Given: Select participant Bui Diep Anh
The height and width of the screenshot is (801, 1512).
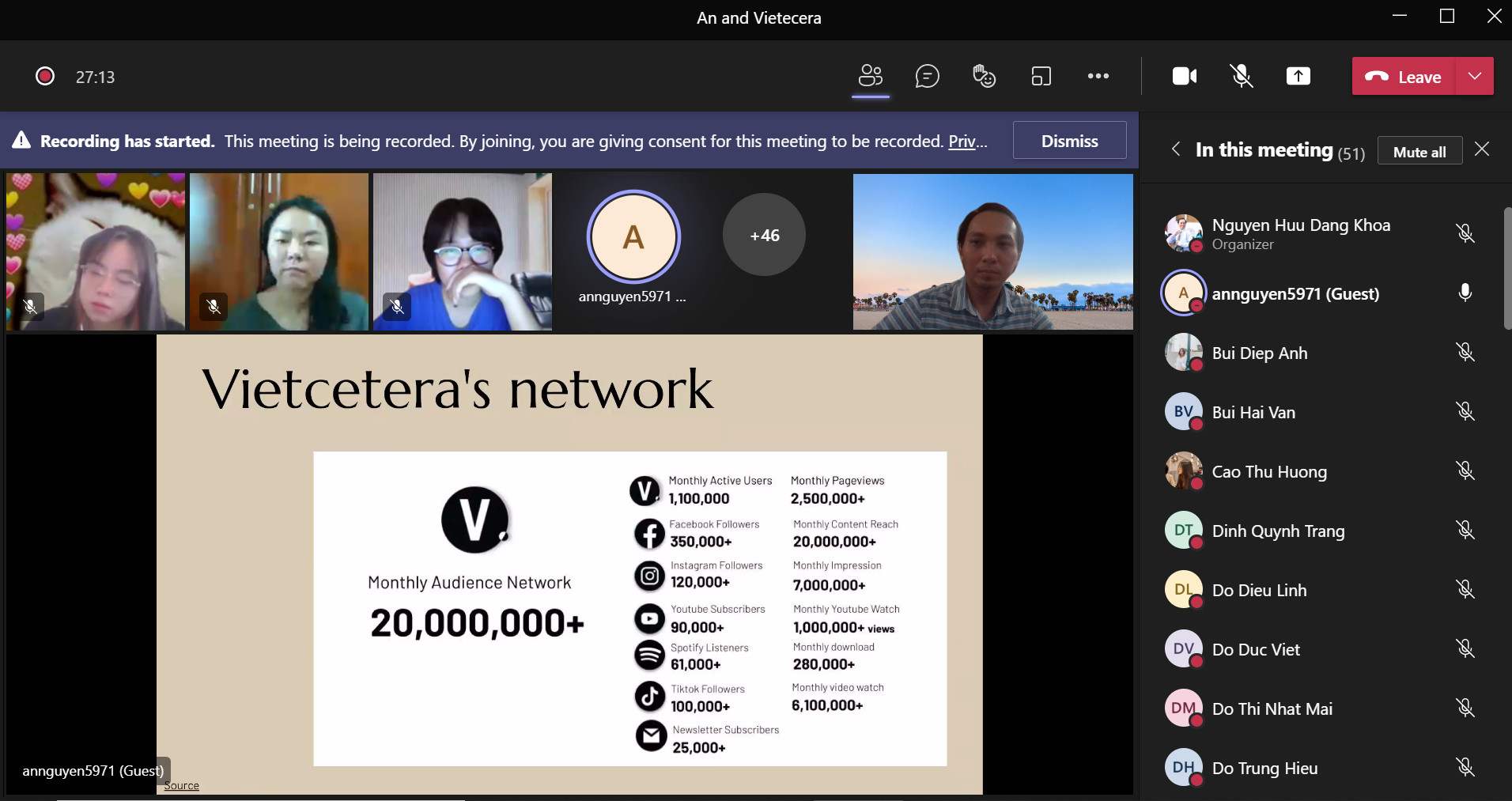Looking at the screenshot, I should pos(1321,352).
